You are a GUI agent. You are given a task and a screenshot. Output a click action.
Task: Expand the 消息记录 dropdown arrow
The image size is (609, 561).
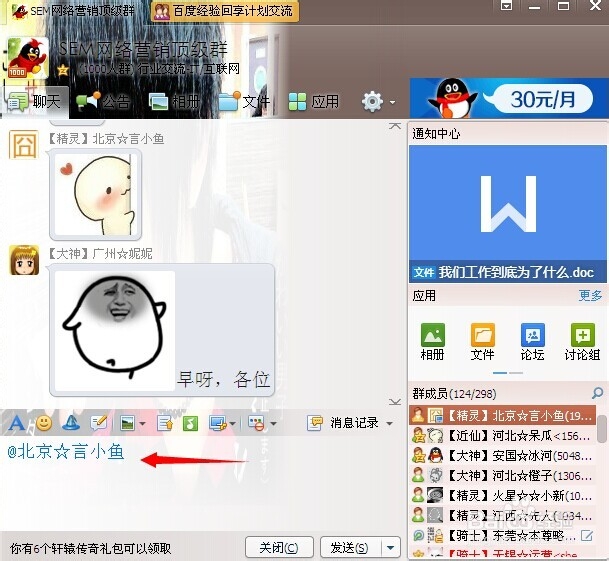[x=389, y=423]
